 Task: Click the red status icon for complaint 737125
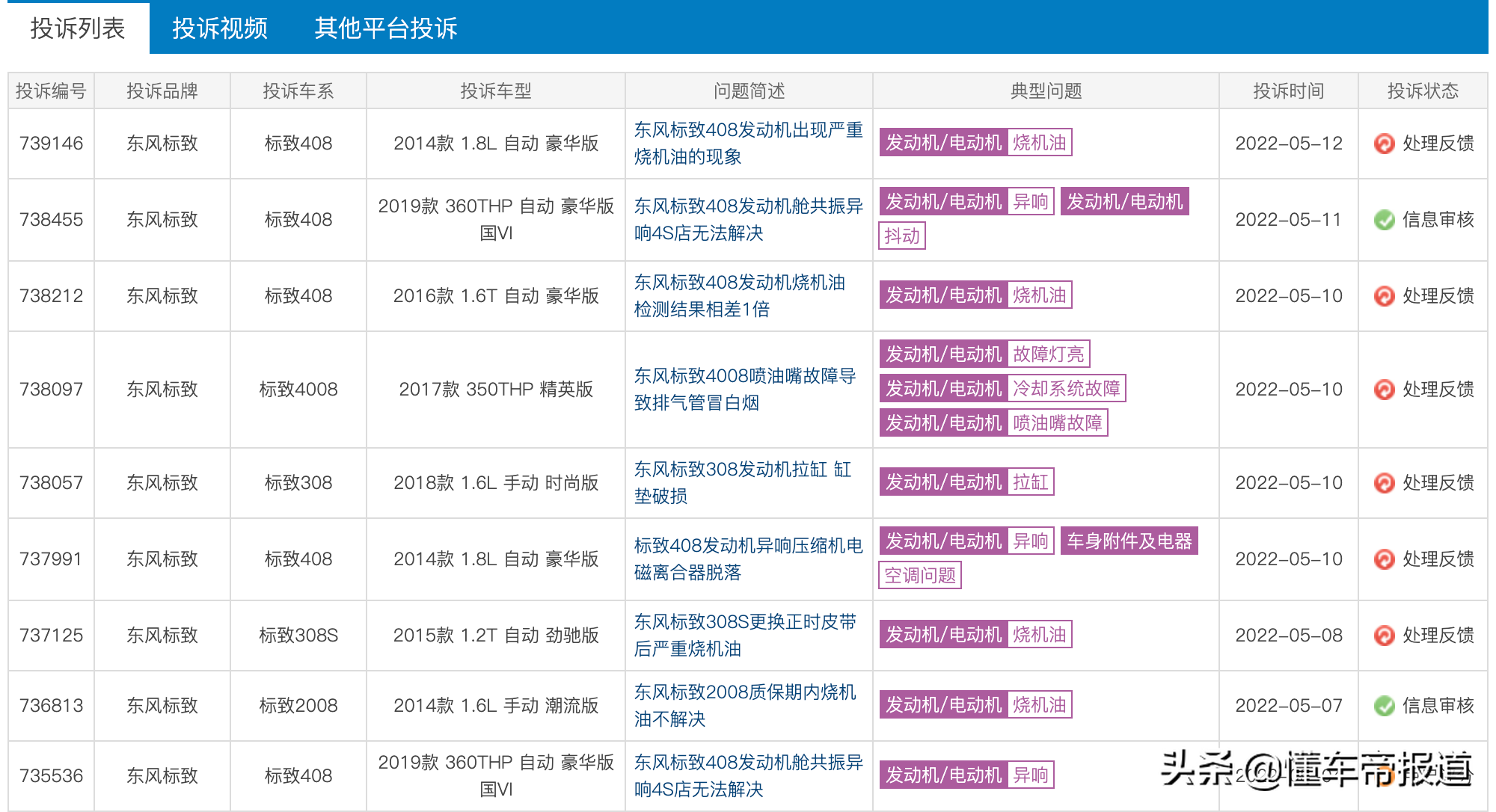(x=1385, y=636)
